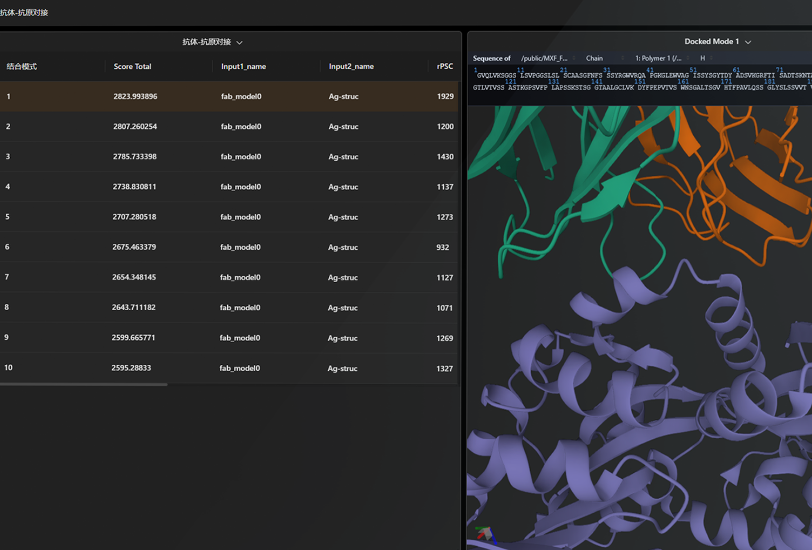Select score cell 2599.665771
Viewport: 812px width, 550px height.
coord(133,337)
